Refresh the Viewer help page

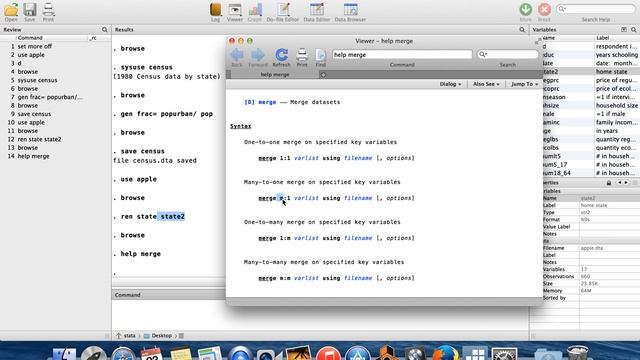281,58
